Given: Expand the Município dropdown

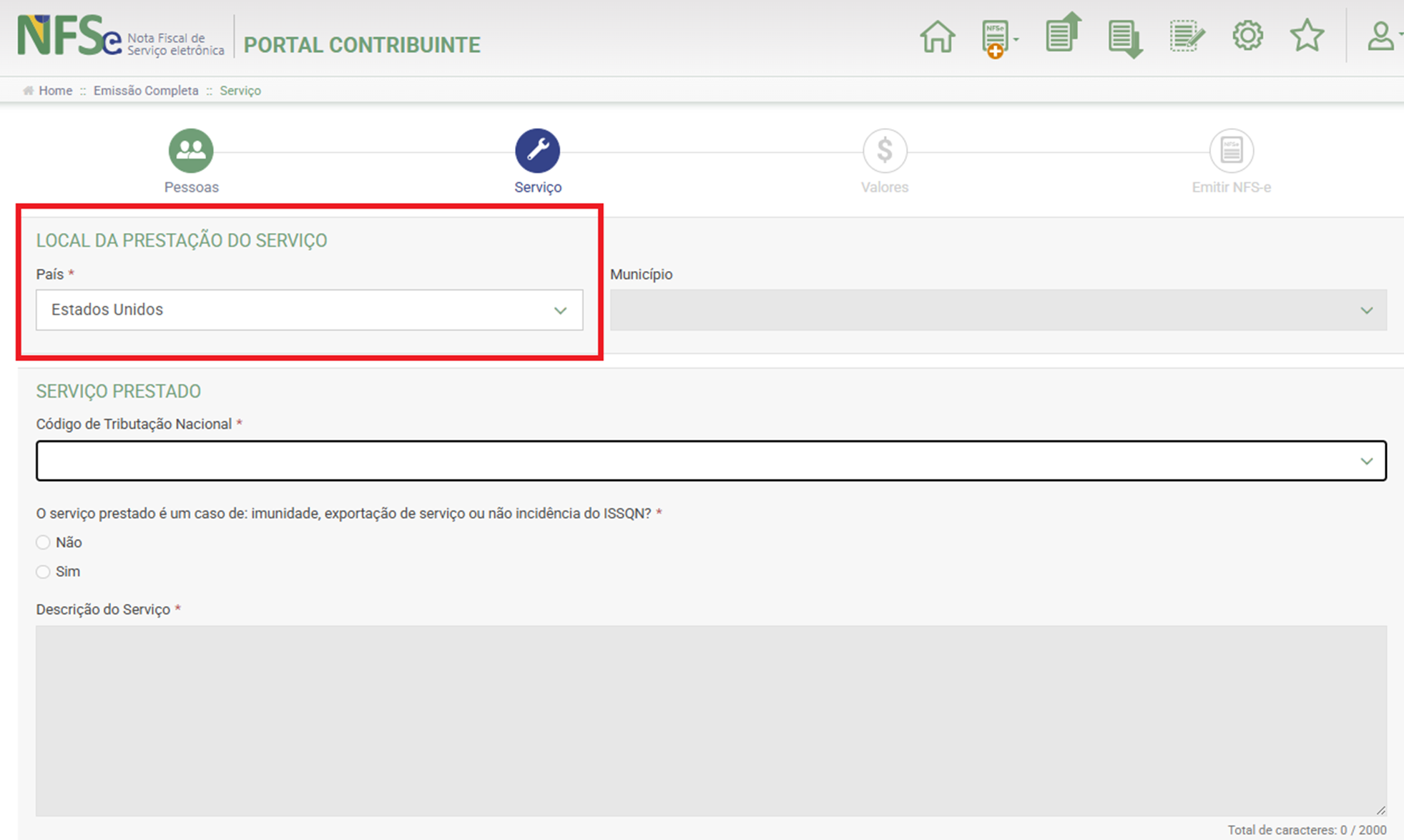Looking at the screenshot, I should point(998,310).
